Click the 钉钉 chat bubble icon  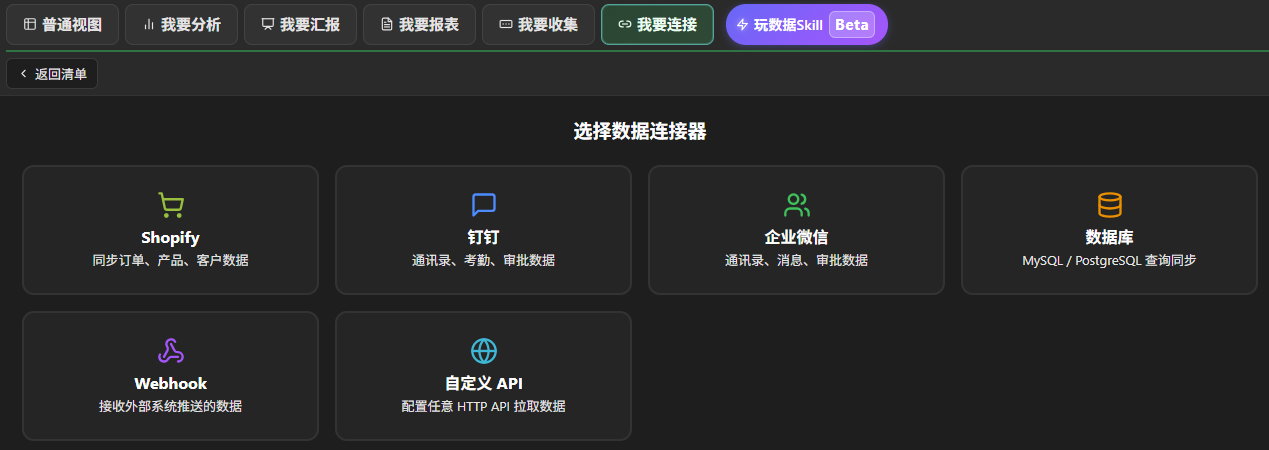tap(483, 205)
